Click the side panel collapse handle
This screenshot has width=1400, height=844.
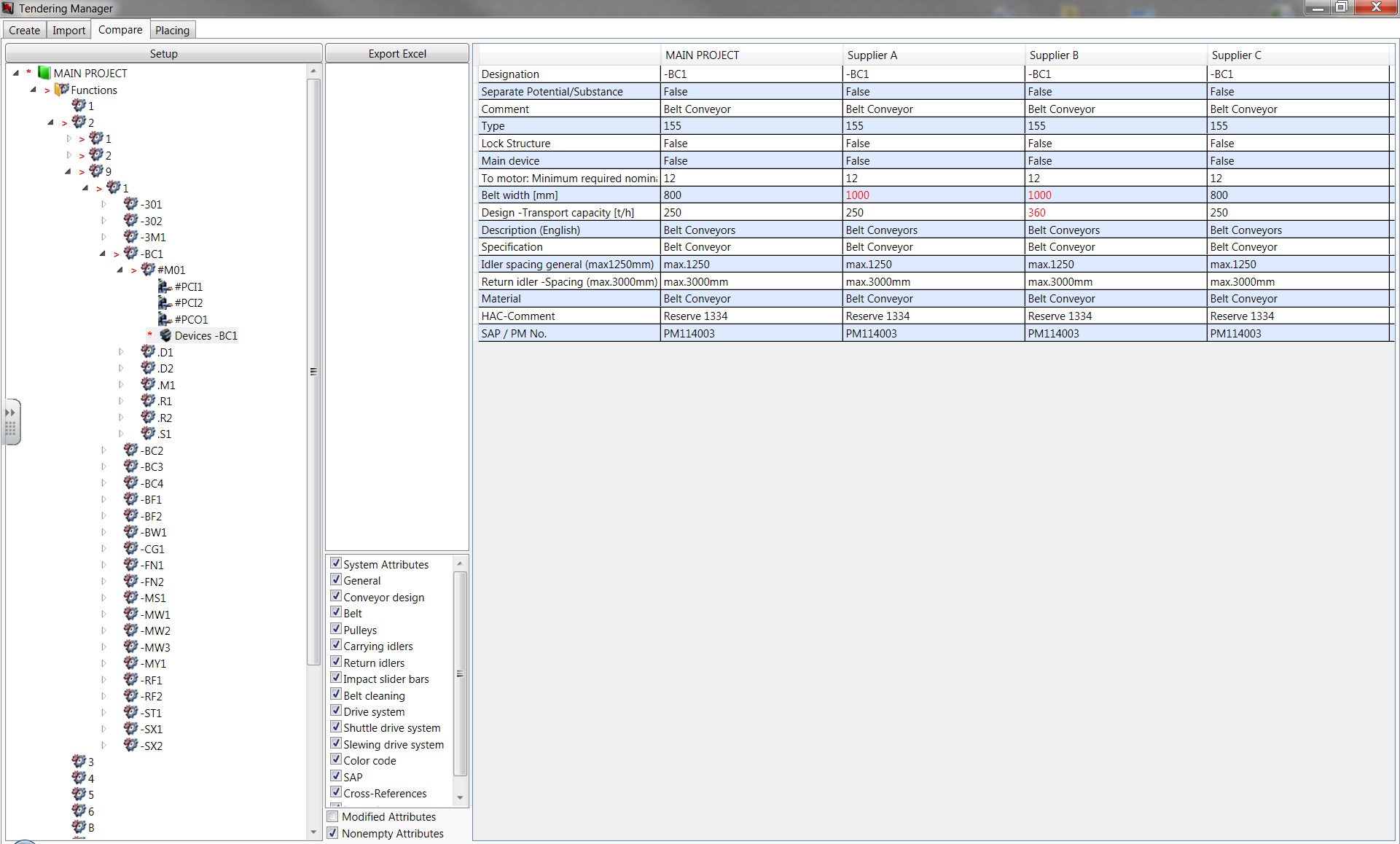tap(11, 421)
